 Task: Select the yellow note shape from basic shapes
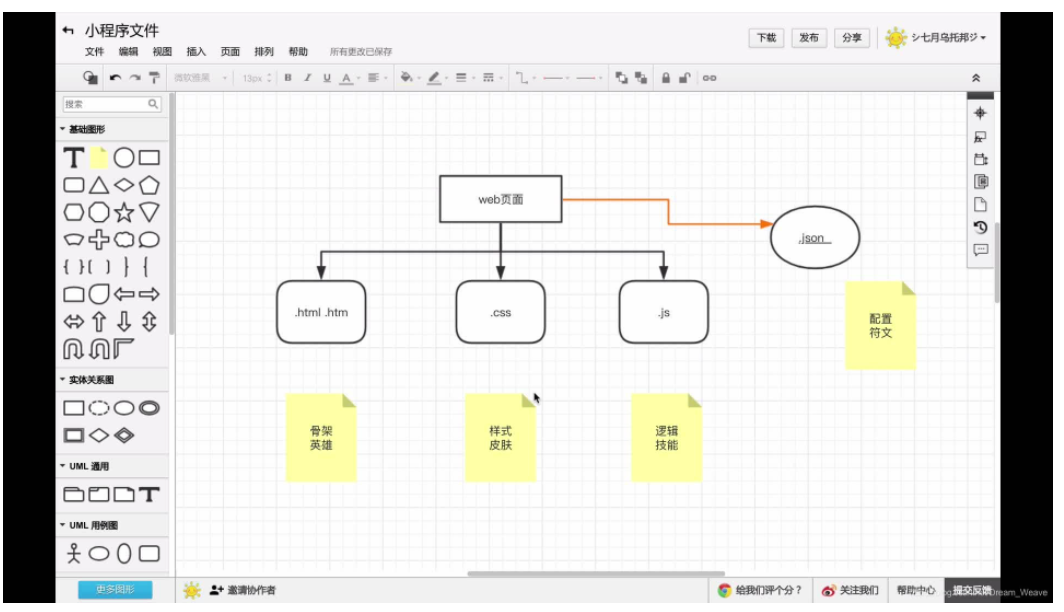99,158
